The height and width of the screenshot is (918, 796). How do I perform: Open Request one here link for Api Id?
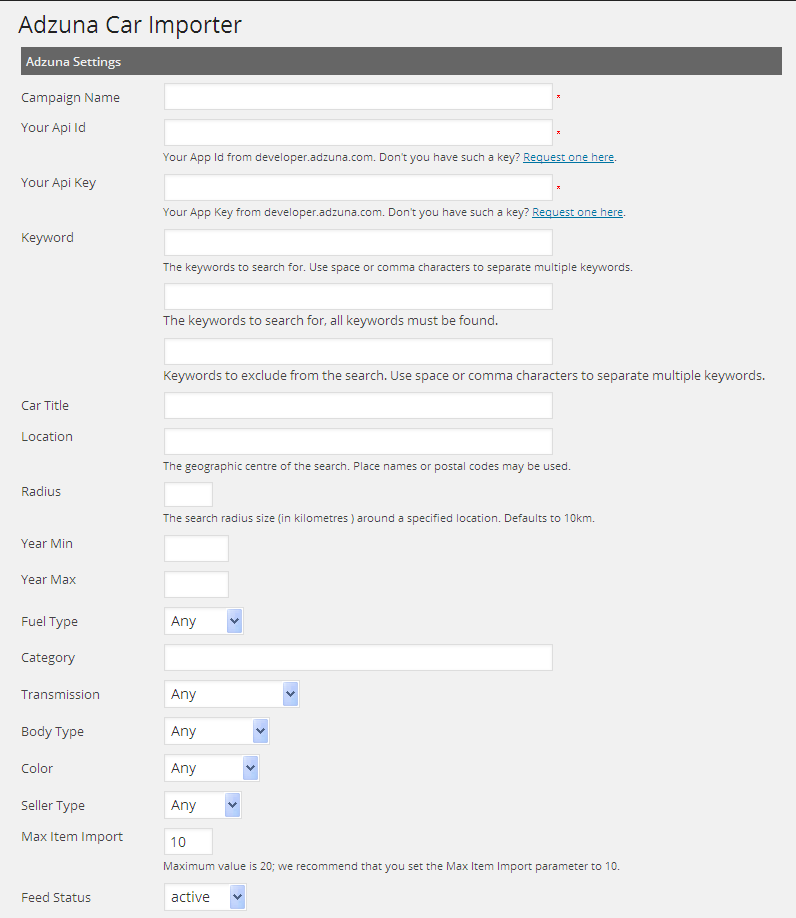click(568, 158)
